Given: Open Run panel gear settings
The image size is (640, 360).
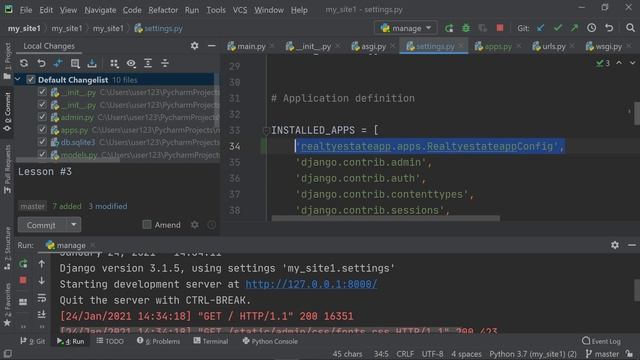Looking at the screenshot, I should pyautogui.click(x=615, y=245).
